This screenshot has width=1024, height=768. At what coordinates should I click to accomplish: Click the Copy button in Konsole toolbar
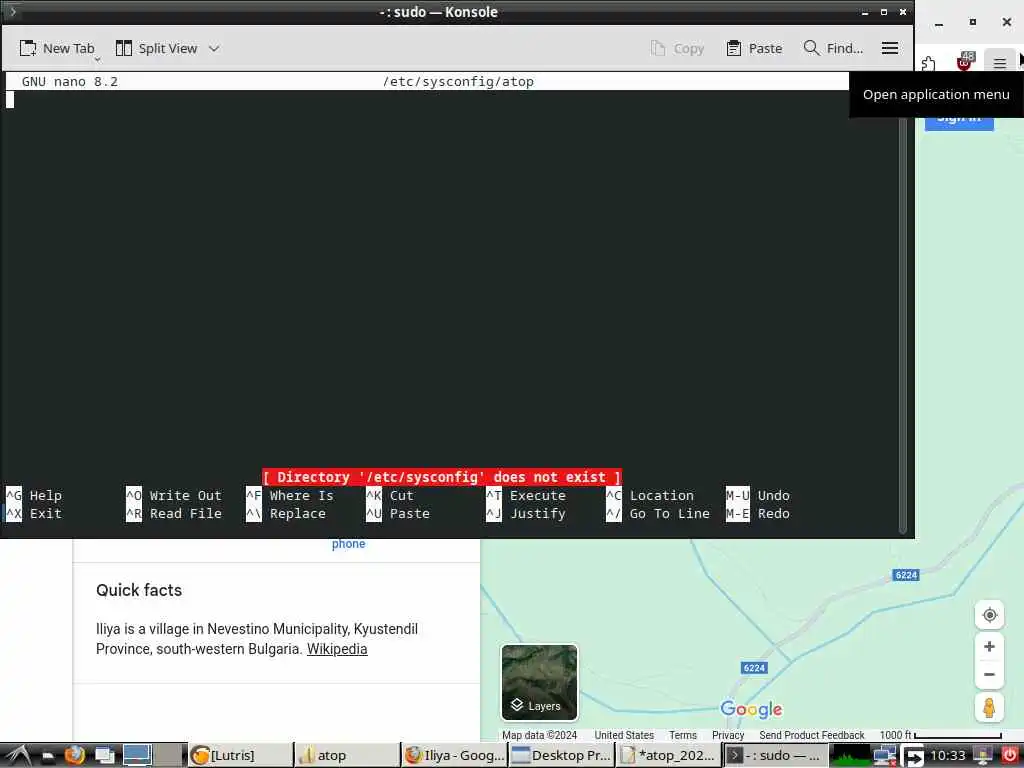[677, 48]
